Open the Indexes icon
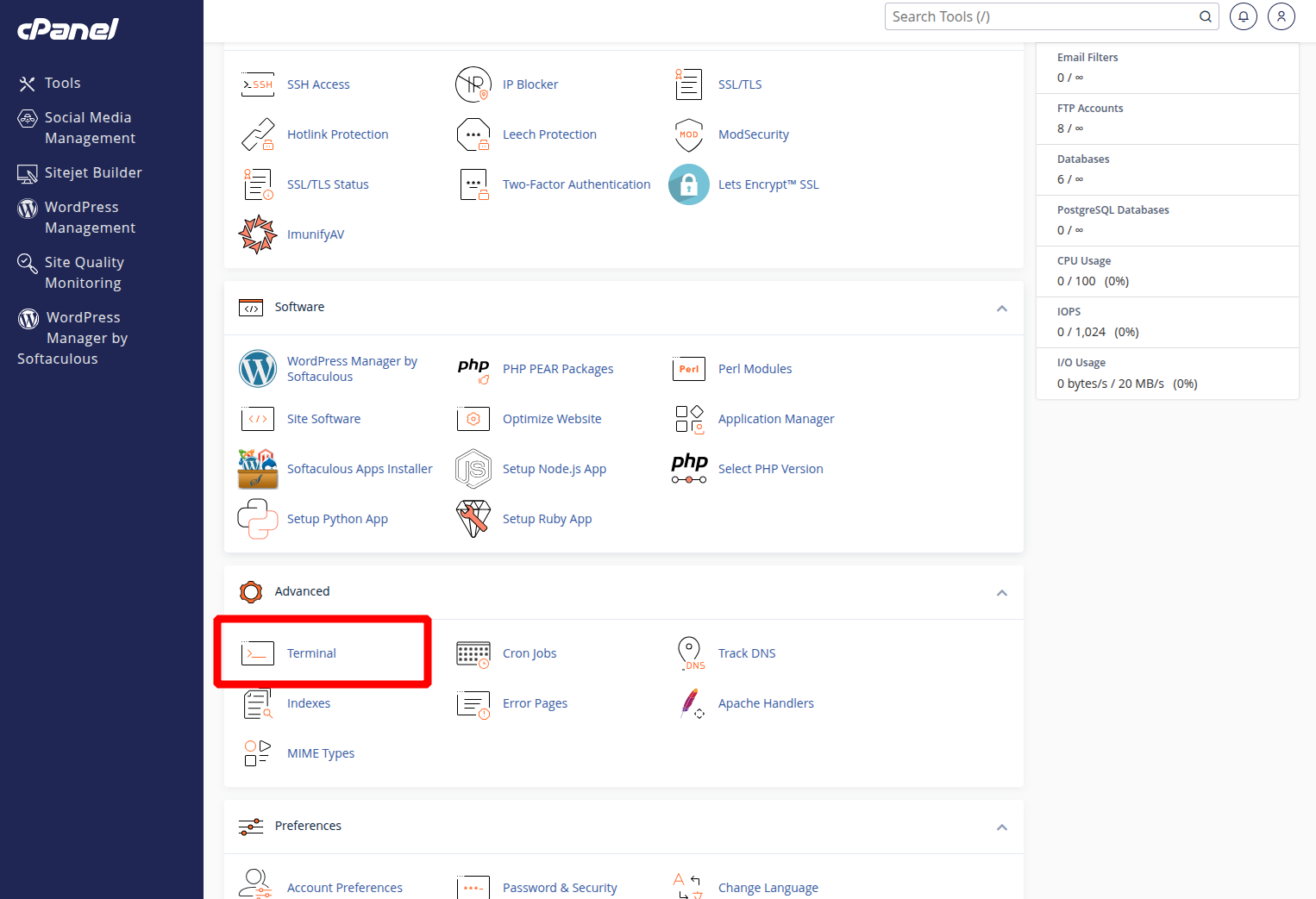This screenshot has height=899, width=1316. pyautogui.click(x=258, y=703)
